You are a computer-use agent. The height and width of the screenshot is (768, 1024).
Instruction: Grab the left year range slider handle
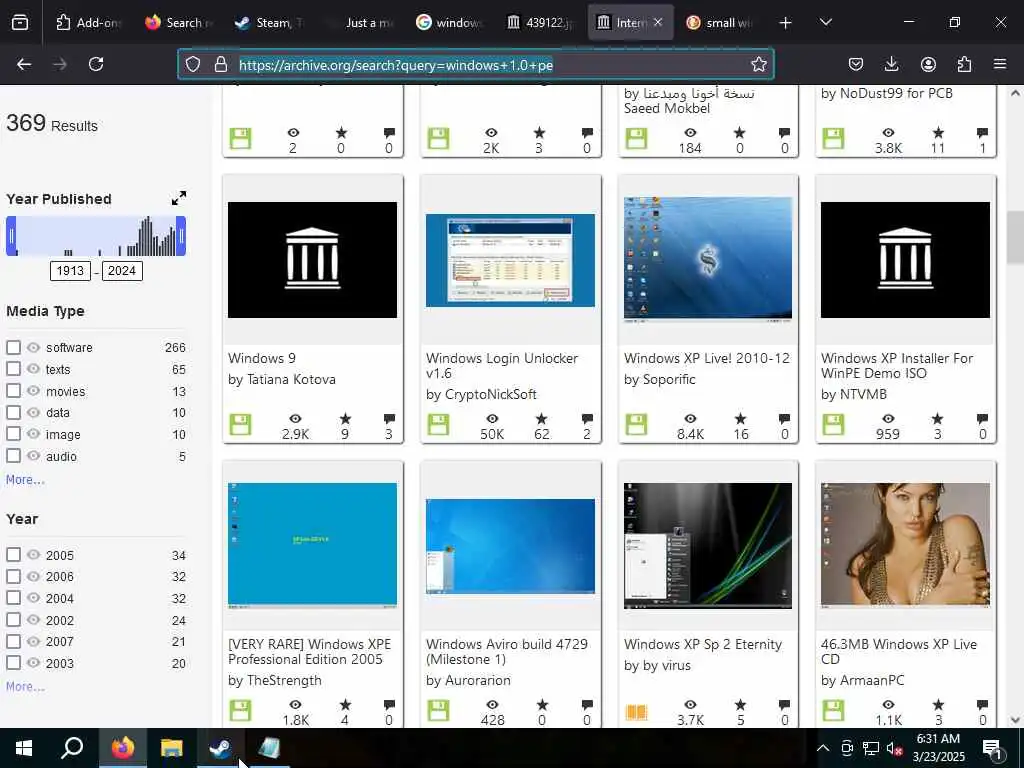point(11,236)
